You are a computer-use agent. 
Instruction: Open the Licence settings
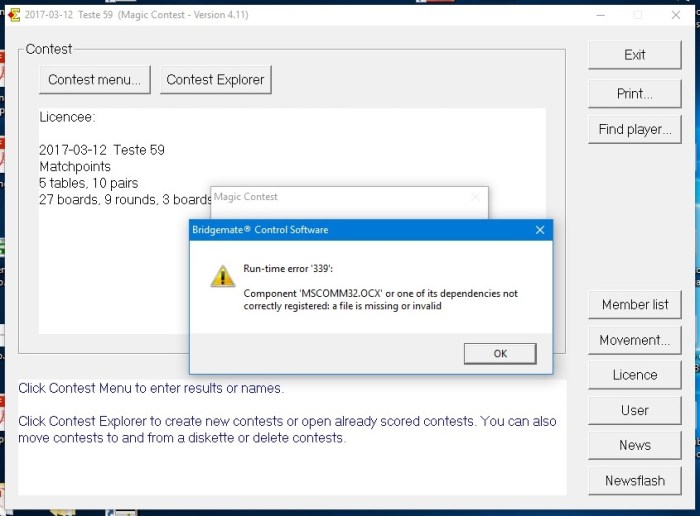coord(634,375)
